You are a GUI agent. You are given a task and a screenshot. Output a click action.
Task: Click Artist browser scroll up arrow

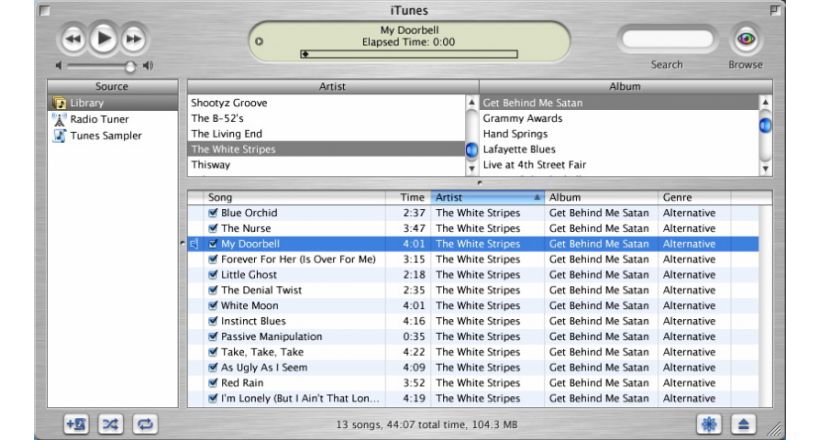point(472,103)
